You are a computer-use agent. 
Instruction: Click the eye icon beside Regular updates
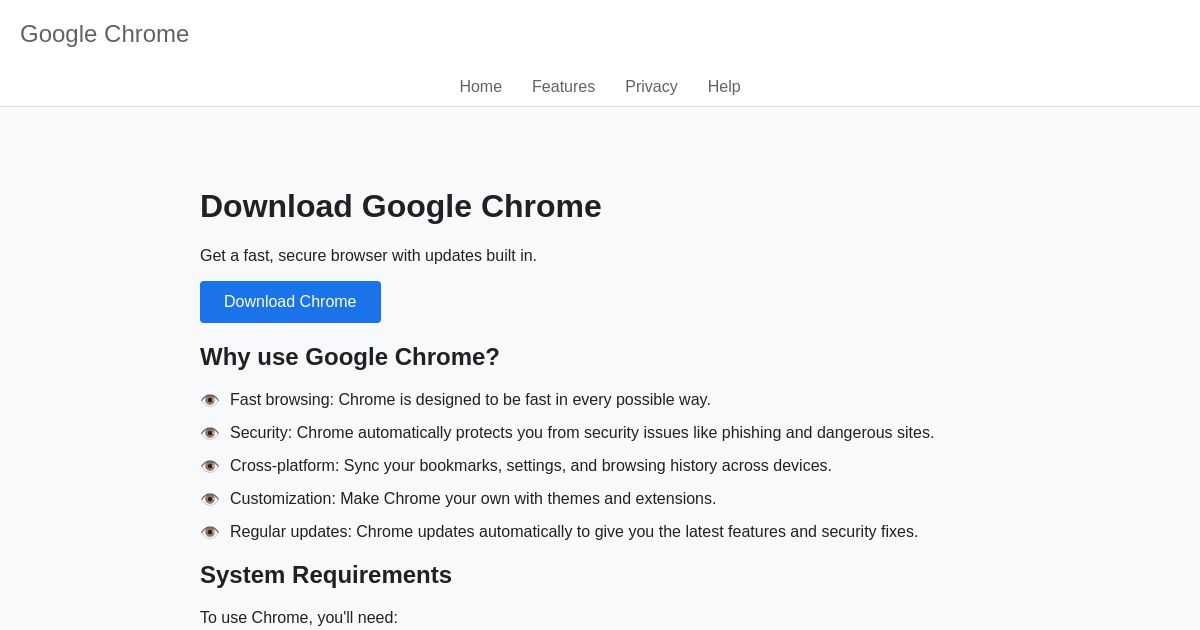tap(210, 532)
